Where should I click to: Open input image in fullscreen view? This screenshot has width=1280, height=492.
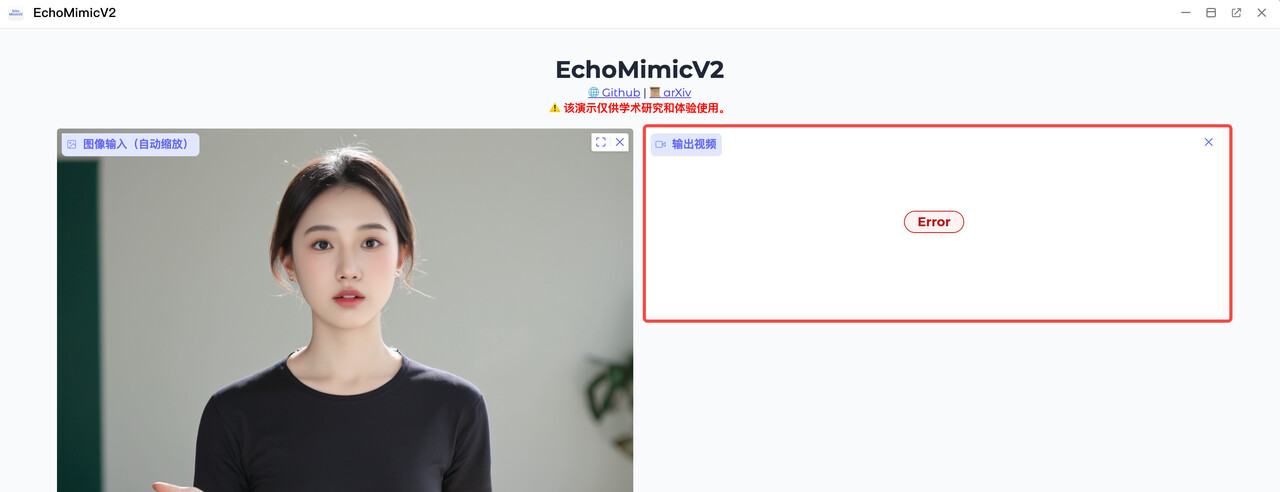[x=601, y=142]
